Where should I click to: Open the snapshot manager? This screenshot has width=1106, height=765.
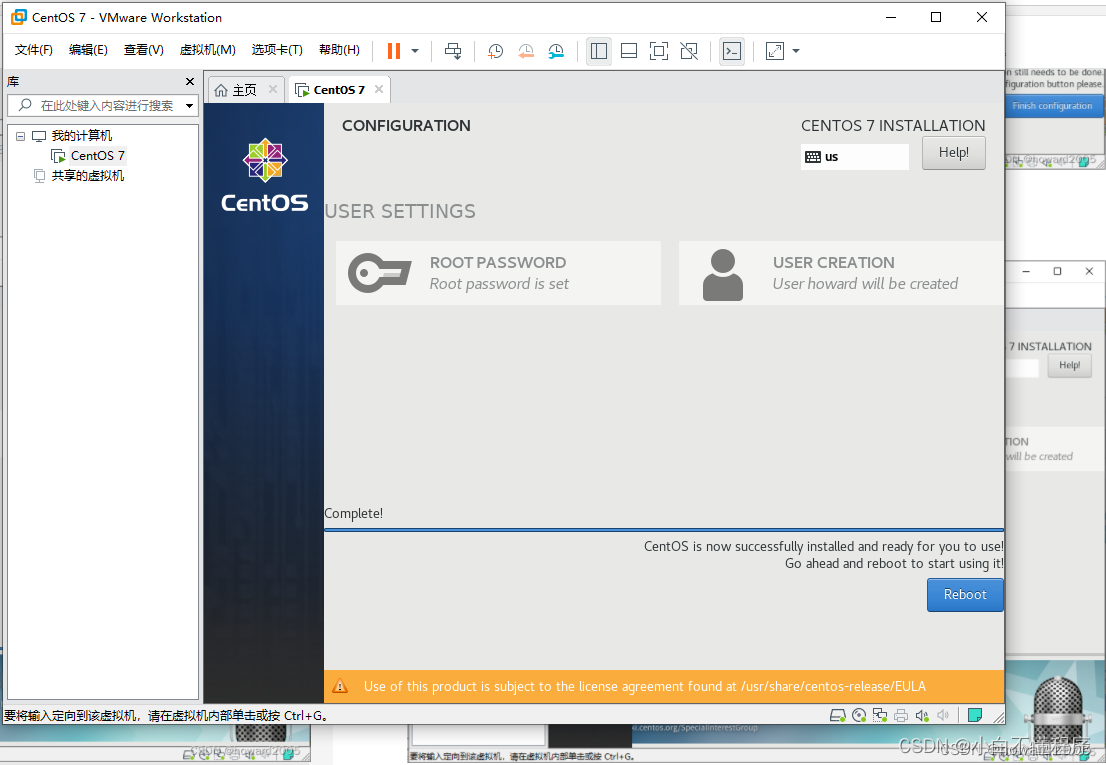tap(557, 51)
